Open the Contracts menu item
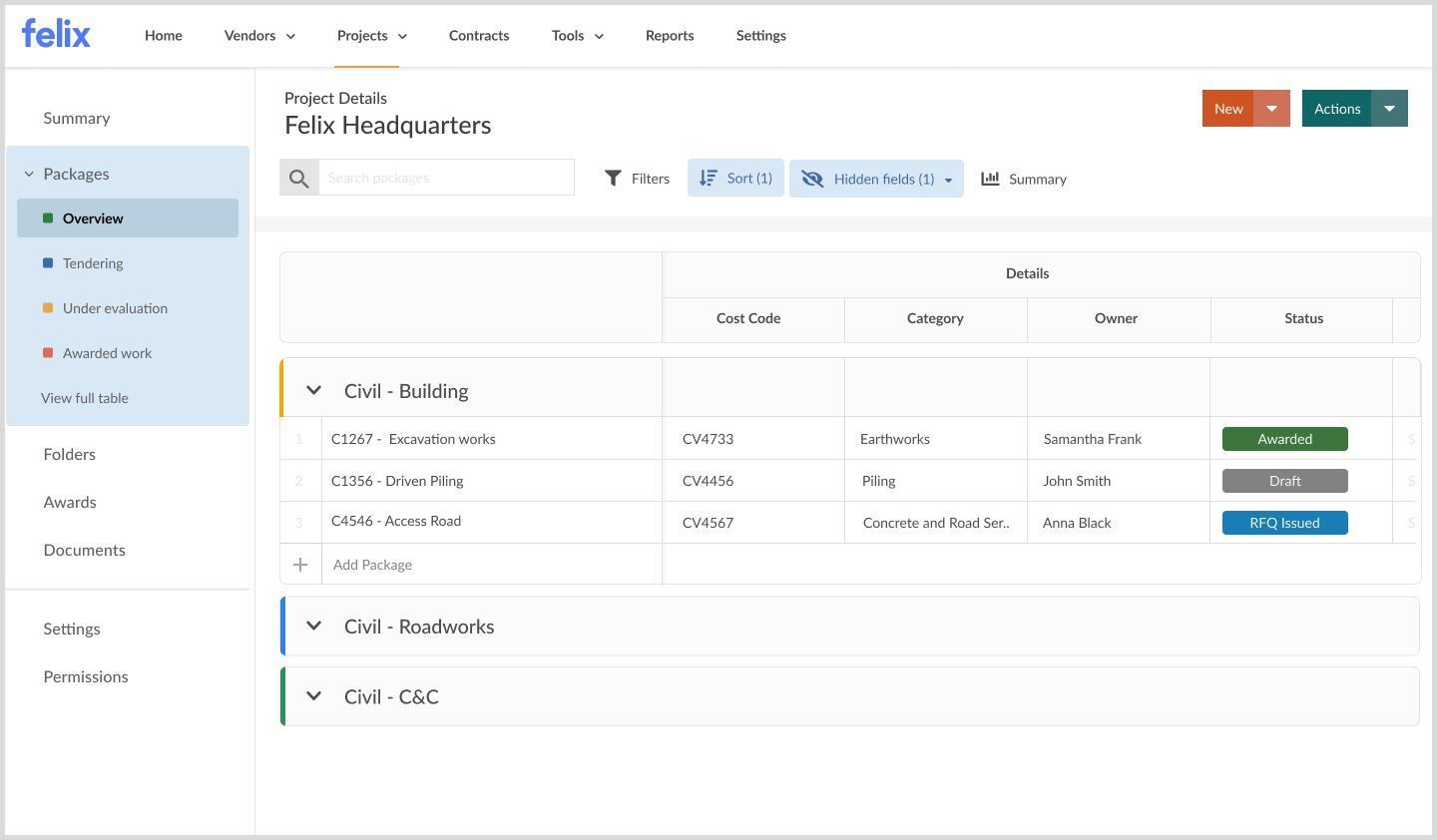 pos(479,35)
